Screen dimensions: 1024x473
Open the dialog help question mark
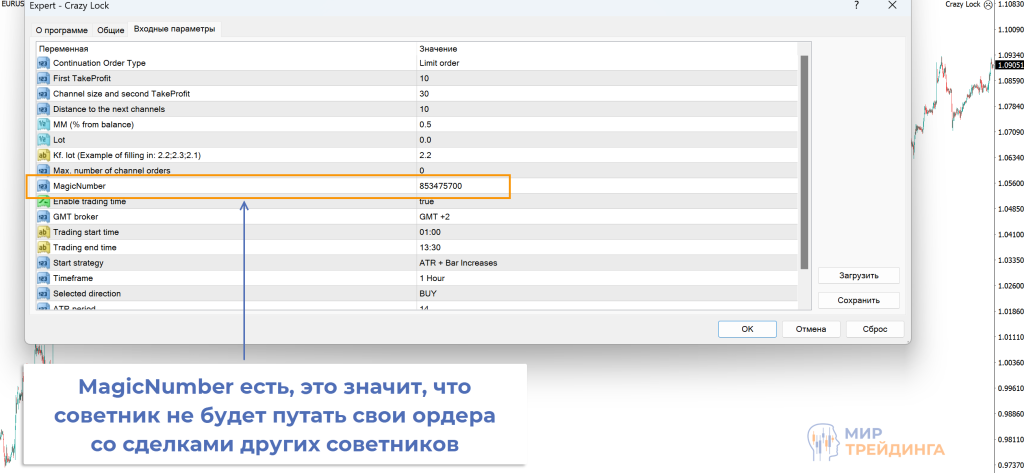pos(857,6)
